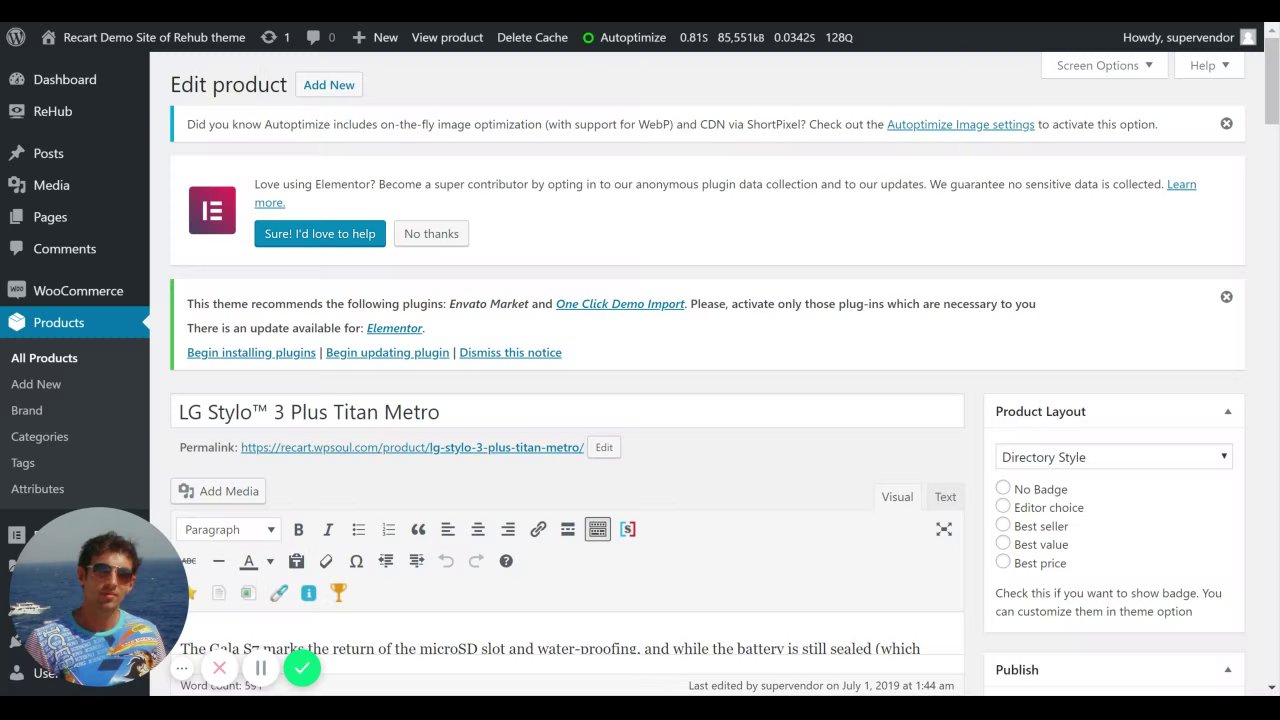Click the undo arrow in editor toolbar
The height and width of the screenshot is (720, 1280).
446,561
